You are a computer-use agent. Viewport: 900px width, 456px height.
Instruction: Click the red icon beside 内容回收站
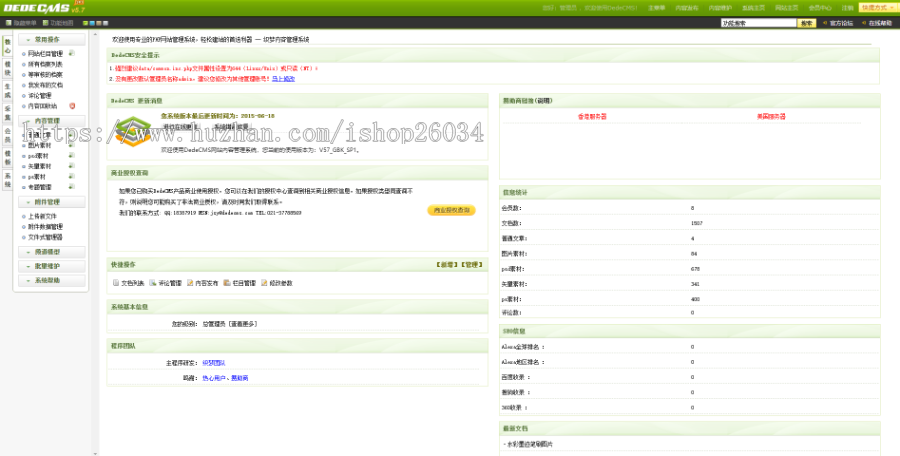coord(71,105)
